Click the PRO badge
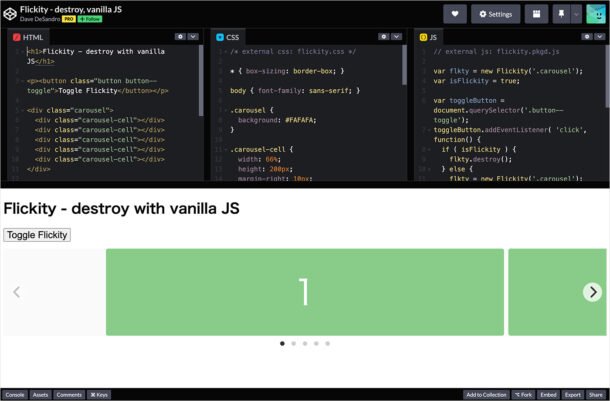This screenshot has width=610, height=401. (69, 19)
